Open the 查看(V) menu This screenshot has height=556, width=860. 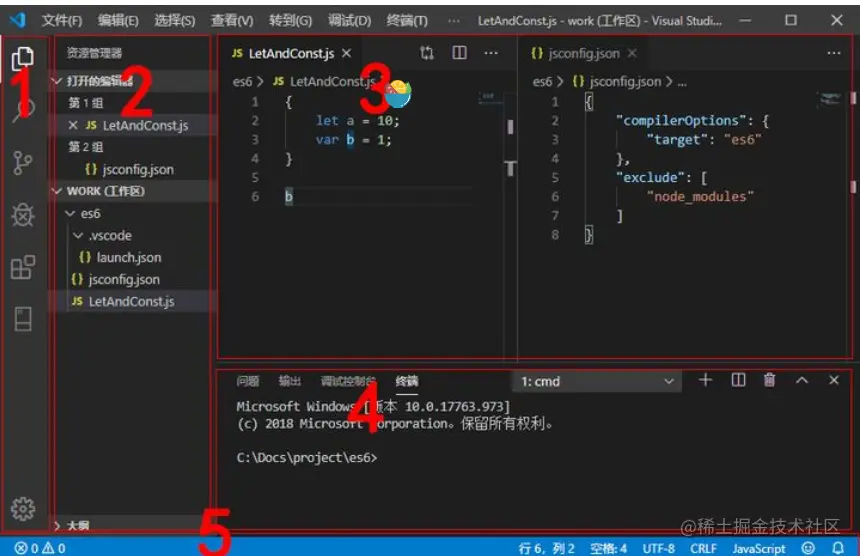[232, 21]
